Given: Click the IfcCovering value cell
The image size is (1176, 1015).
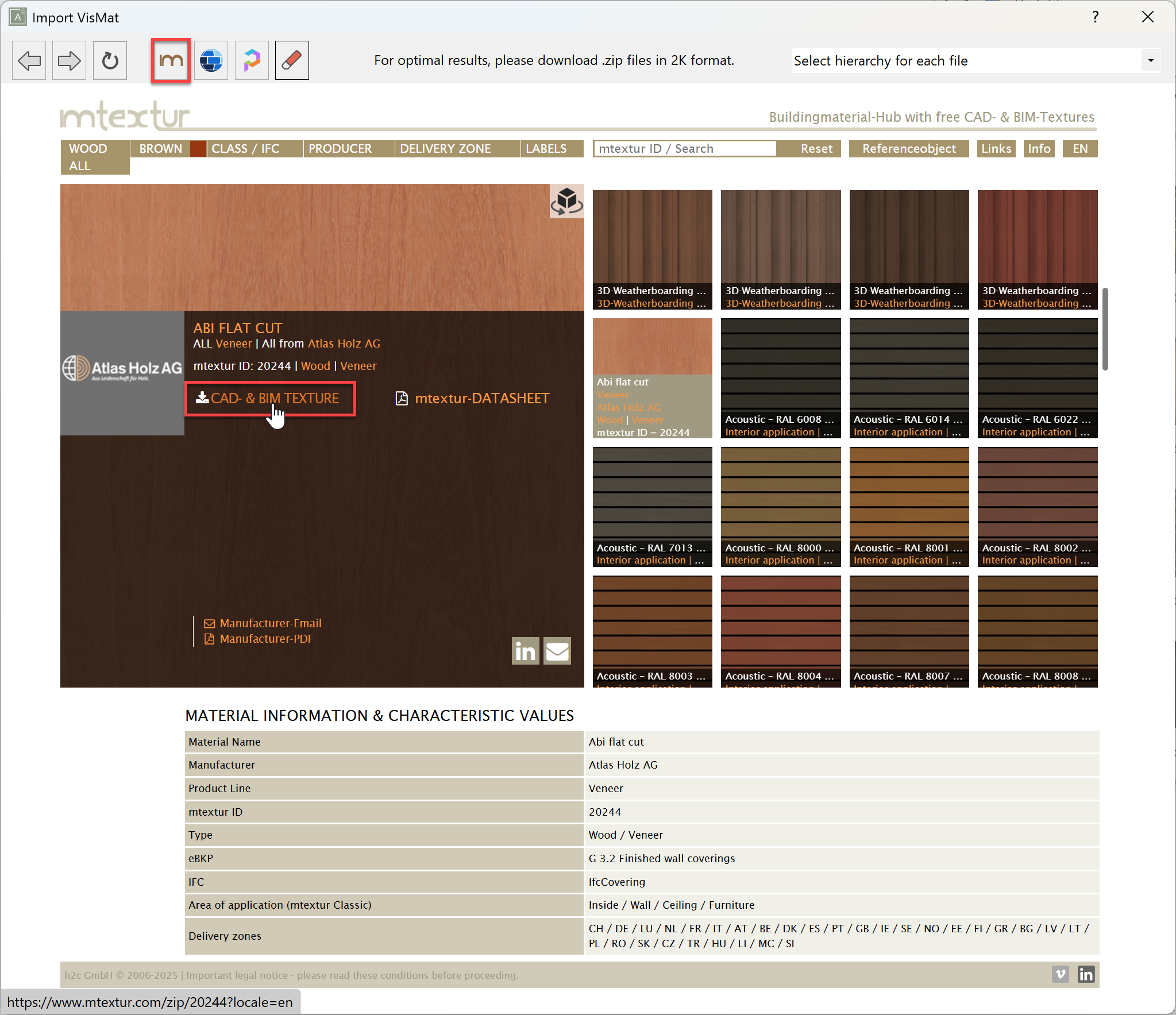Looking at the screenshot, I should (x=842, y=882).
